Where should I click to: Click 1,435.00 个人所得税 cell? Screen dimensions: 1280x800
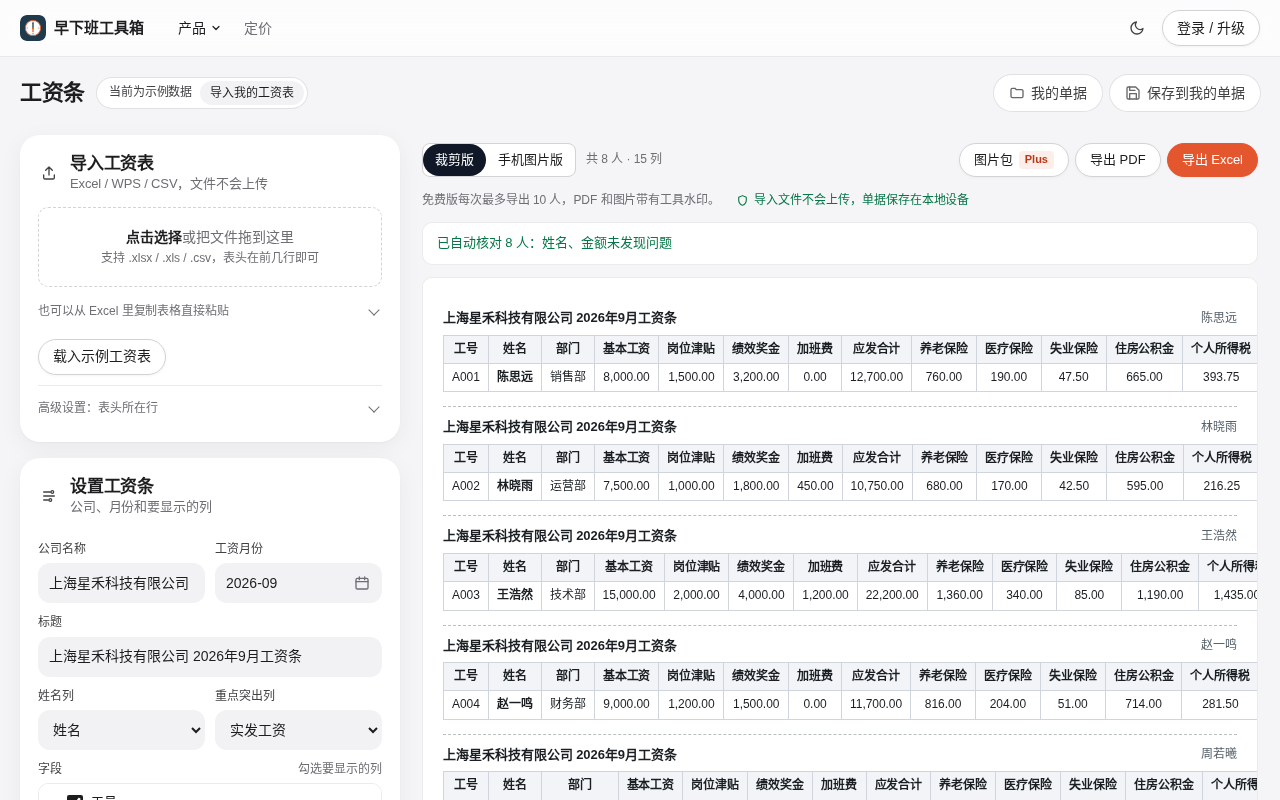[x=1229, y=595]
